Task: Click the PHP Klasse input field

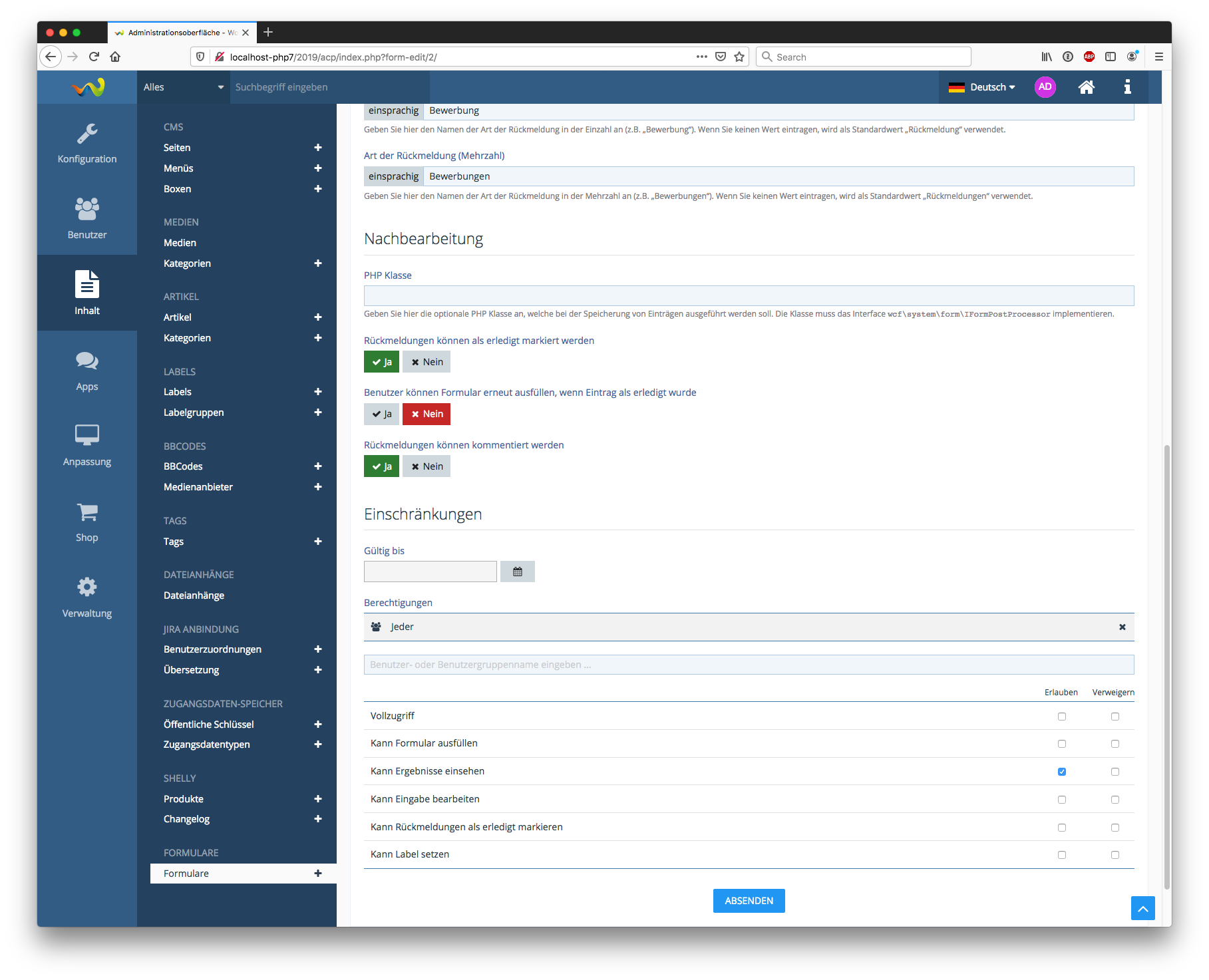Action: 749,295
